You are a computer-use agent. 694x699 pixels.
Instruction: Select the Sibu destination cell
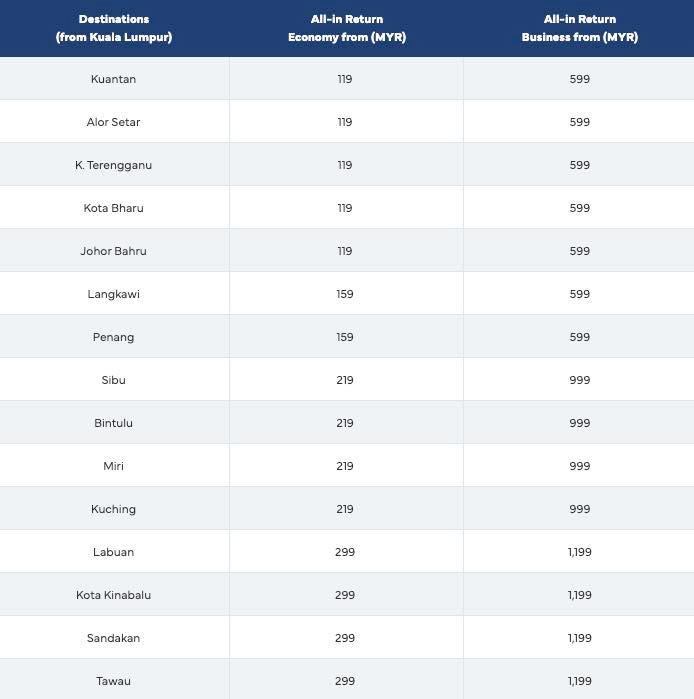pos(113,380)
